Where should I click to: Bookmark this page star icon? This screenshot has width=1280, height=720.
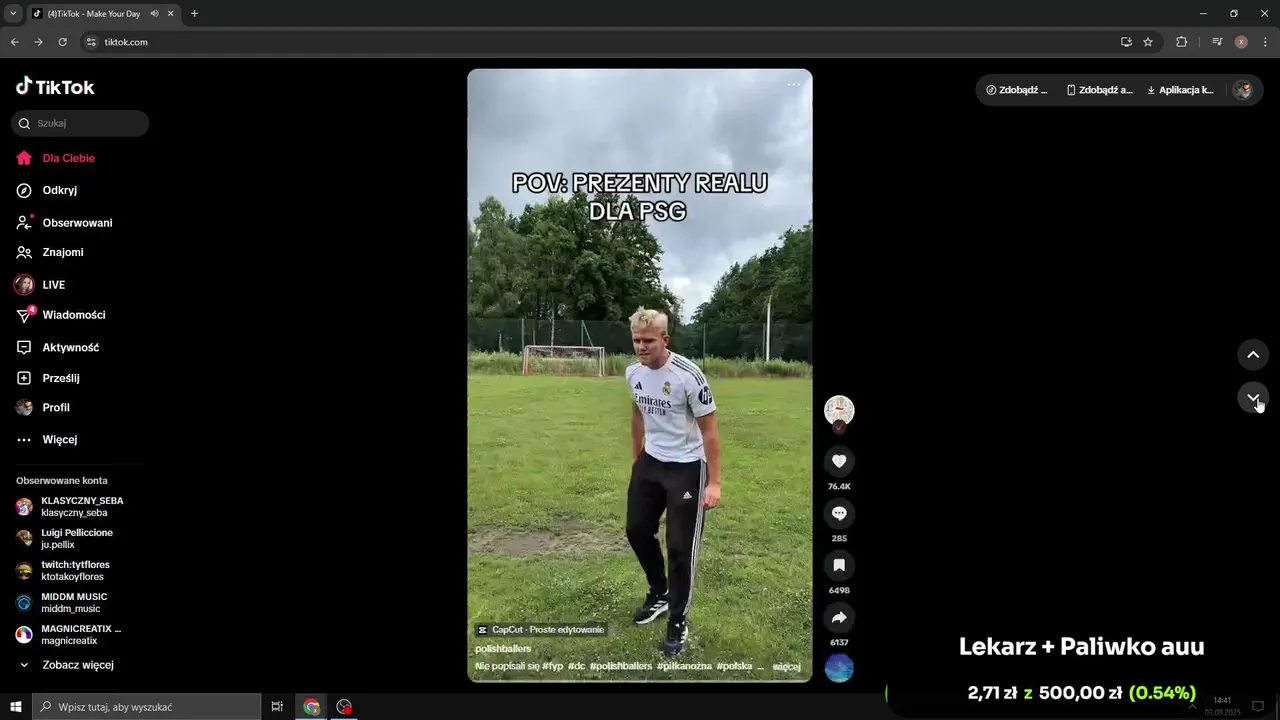pyautogui.click(x=1148, y=42)
